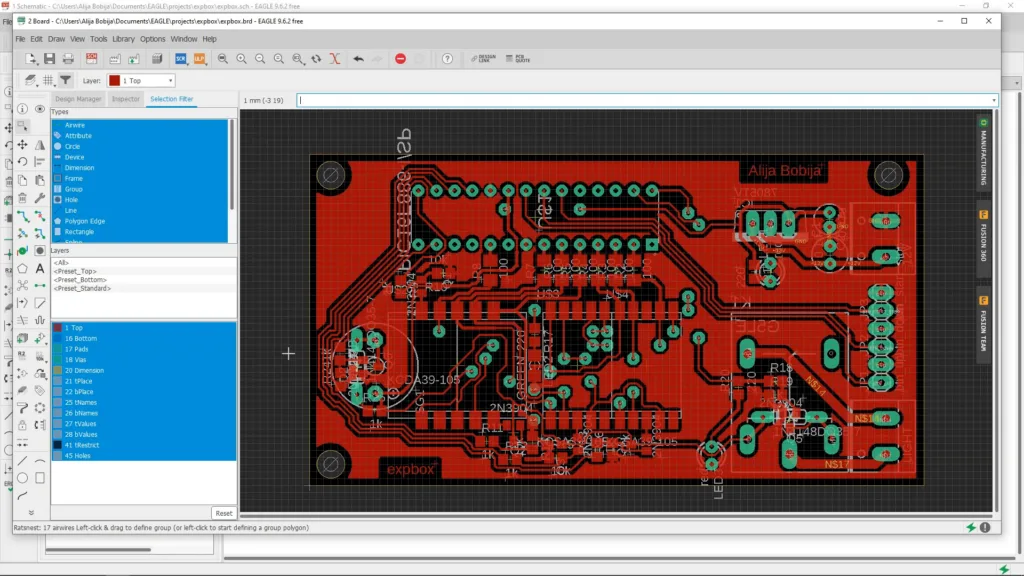Toggle layer 17 Pads in filter
The height and width of the screenshot is (576, 1024).
pos(144,349)
